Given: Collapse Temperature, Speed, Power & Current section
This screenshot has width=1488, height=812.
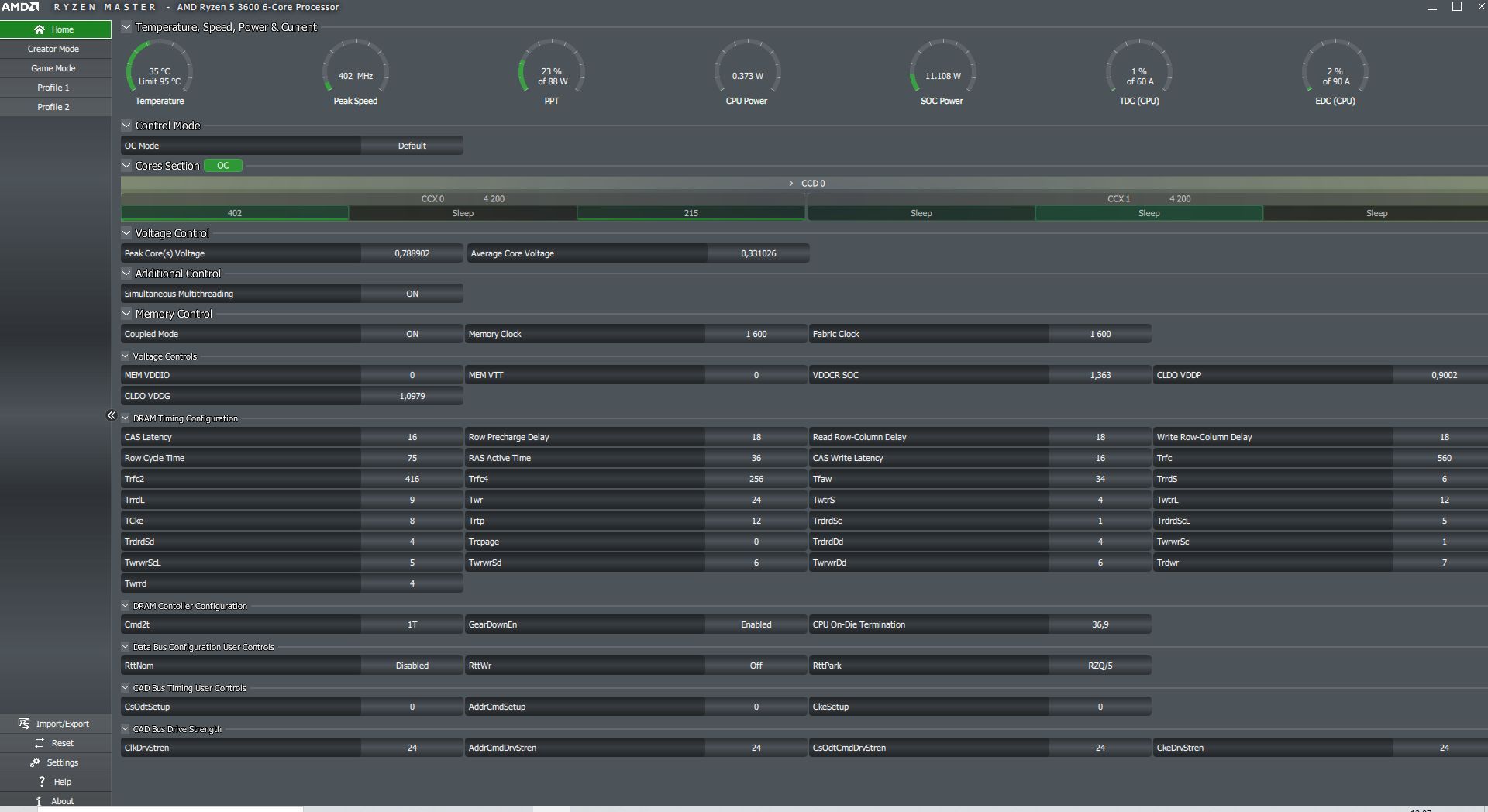Looking at the screenshot, I should tap(126, 27).
